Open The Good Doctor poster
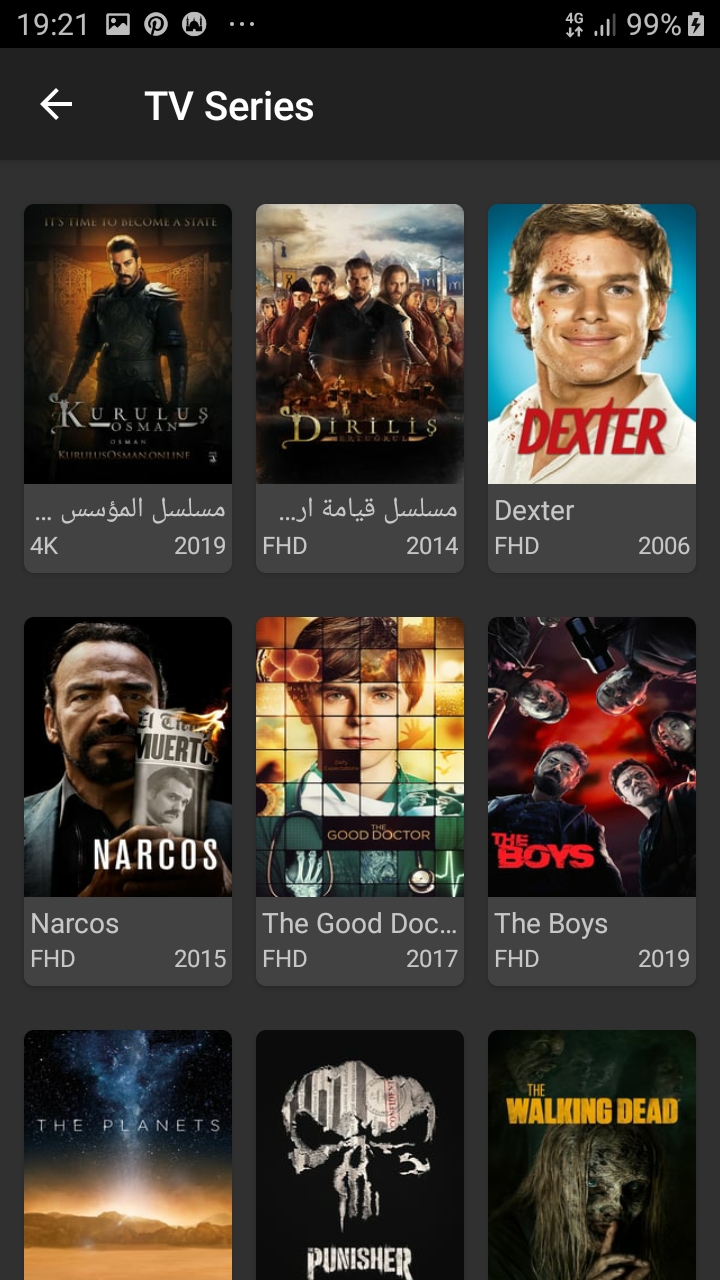Image resolution: width=720 pixels, height=1280 pixels. pyautogui.click(x=360, y=757)
